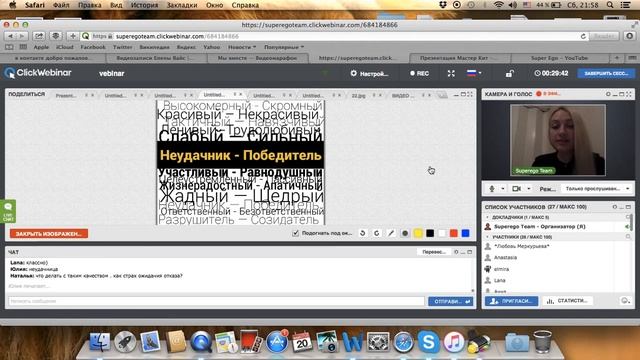Pick the black color swatch

(430, 233)
